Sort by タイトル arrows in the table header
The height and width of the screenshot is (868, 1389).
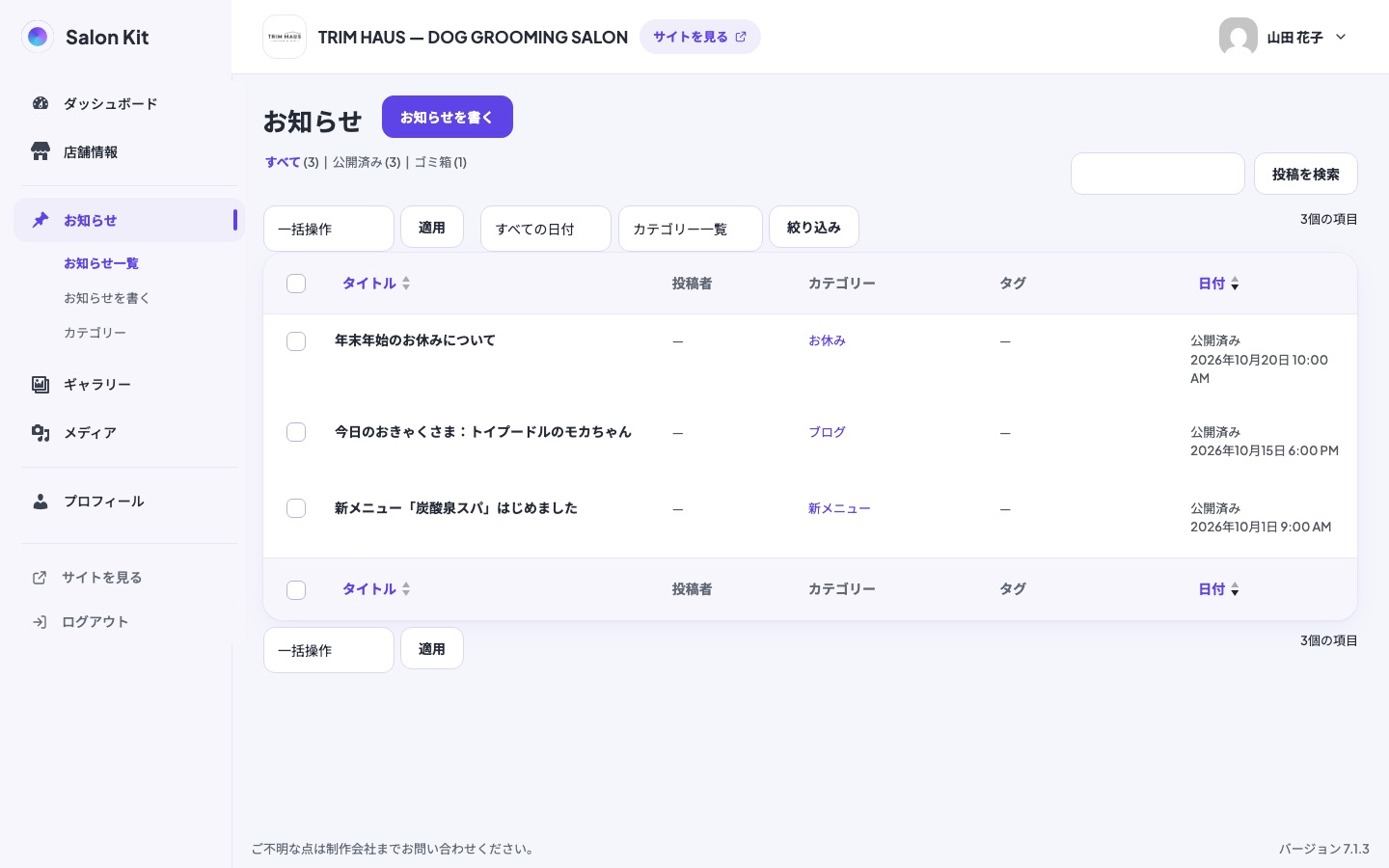[x=406, y=284]
